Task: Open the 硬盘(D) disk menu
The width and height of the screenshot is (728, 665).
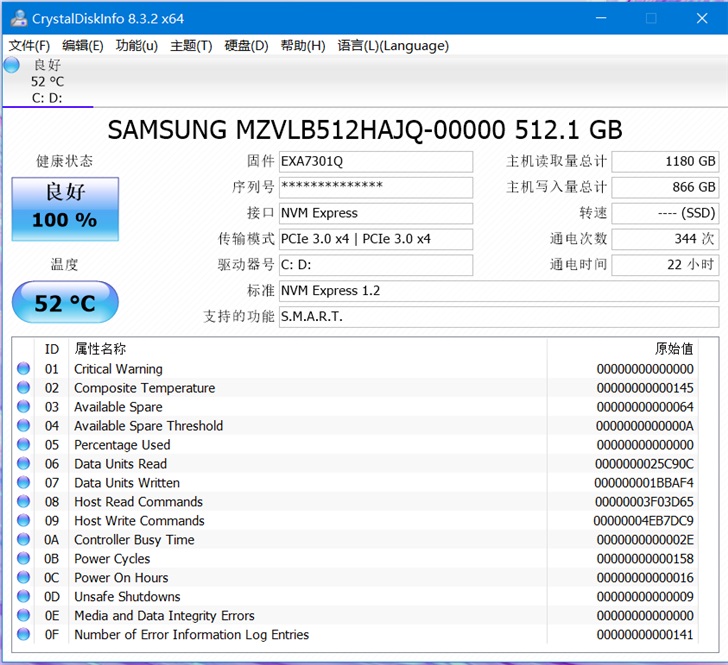Action: [x=246, y=45]
